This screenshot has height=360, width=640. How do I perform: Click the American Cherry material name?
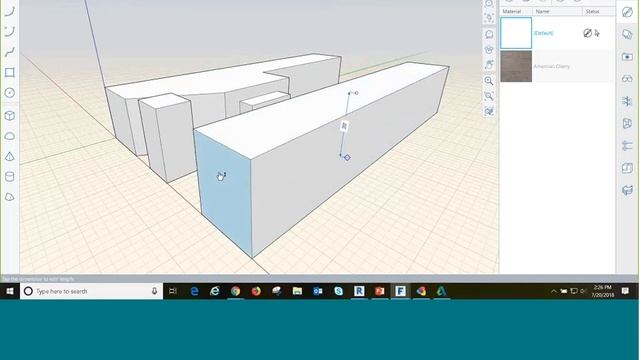pos(551,66)
